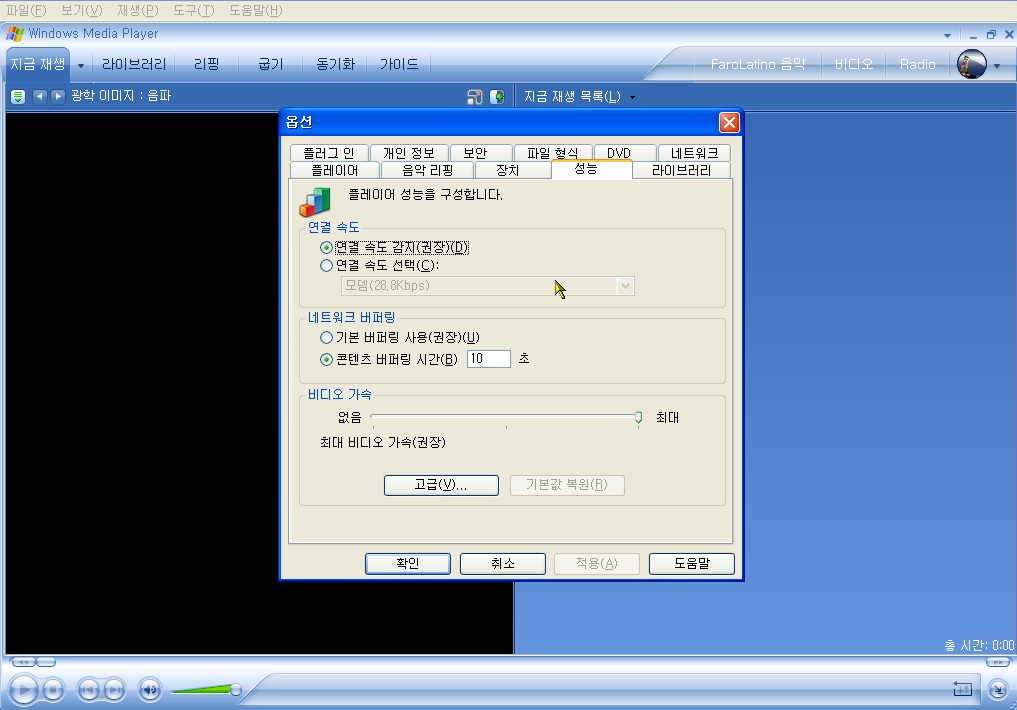Confirm options with the 확인 button
Image resolution: width=1017 pixels, height=710 pixels.
(x=408, y=563)
